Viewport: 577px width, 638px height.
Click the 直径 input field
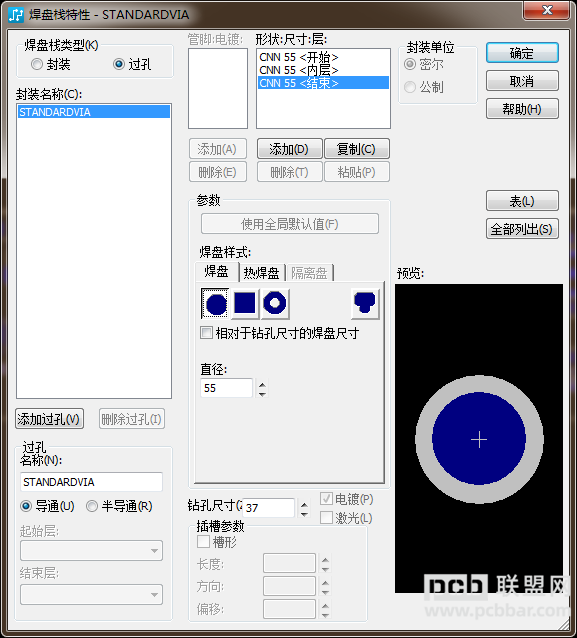pos(226,388)
